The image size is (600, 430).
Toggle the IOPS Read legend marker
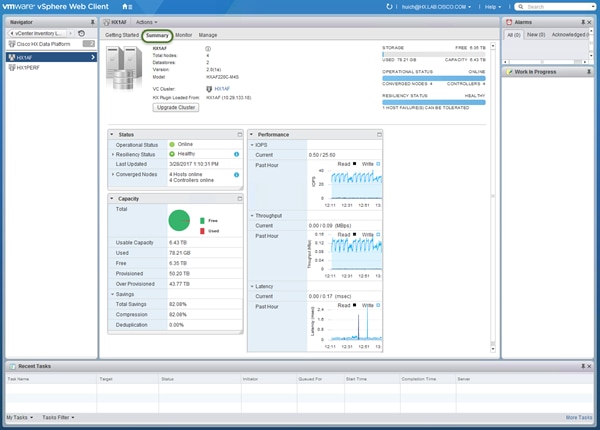tap(354, 164)
